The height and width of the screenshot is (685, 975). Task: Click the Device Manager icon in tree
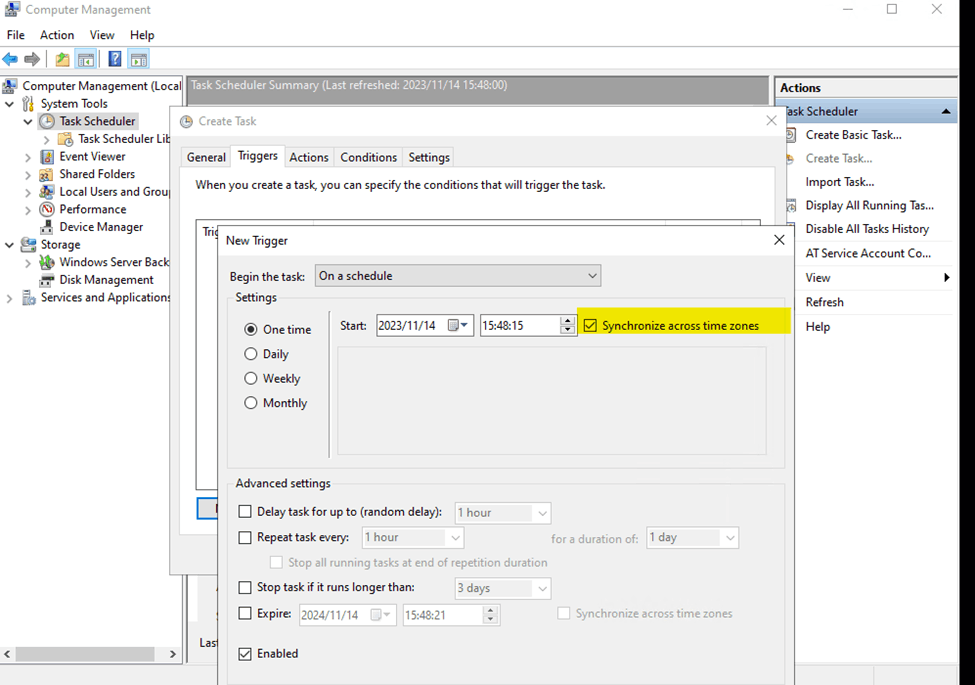(47, 227)
